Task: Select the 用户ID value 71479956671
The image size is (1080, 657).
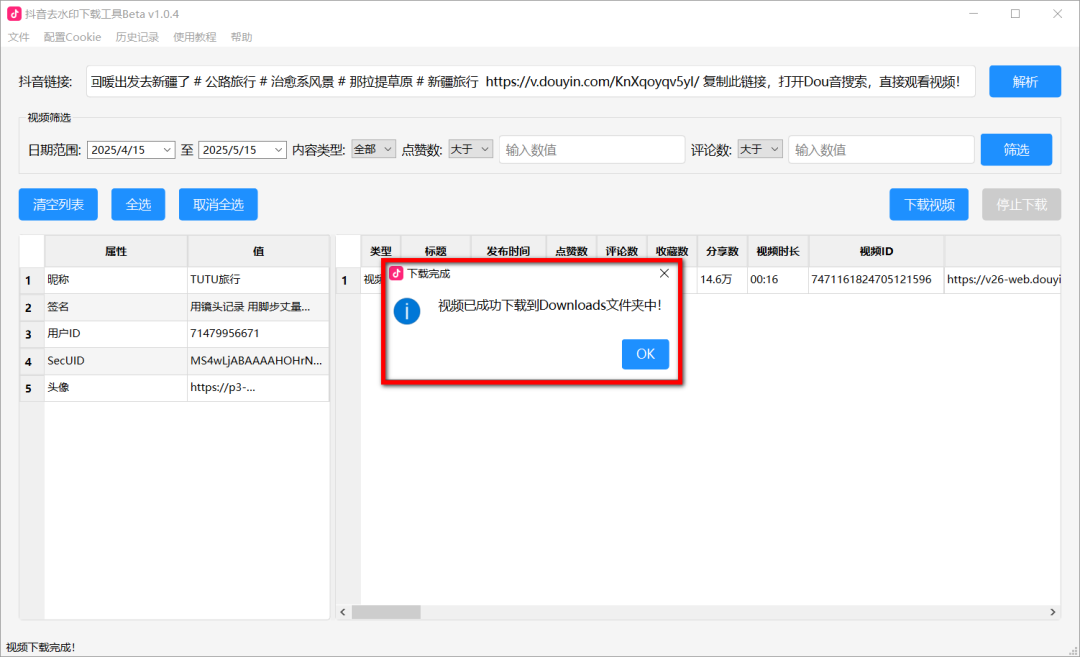Action: tap(258, 333)
